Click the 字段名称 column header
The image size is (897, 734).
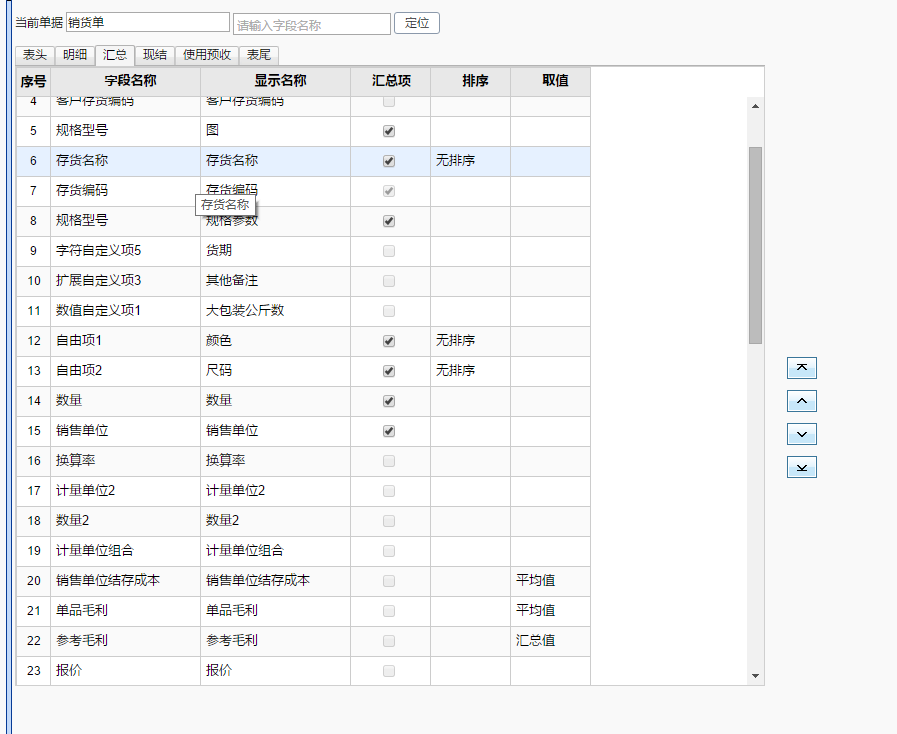pos(125,81)
